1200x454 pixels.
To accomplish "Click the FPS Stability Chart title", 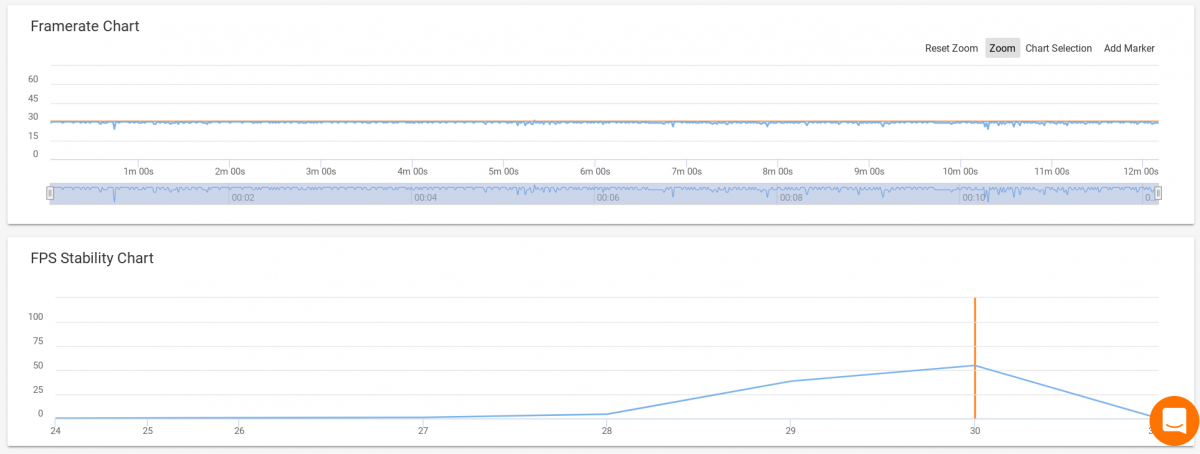I will pyautogui.click(x=92, y=258).
